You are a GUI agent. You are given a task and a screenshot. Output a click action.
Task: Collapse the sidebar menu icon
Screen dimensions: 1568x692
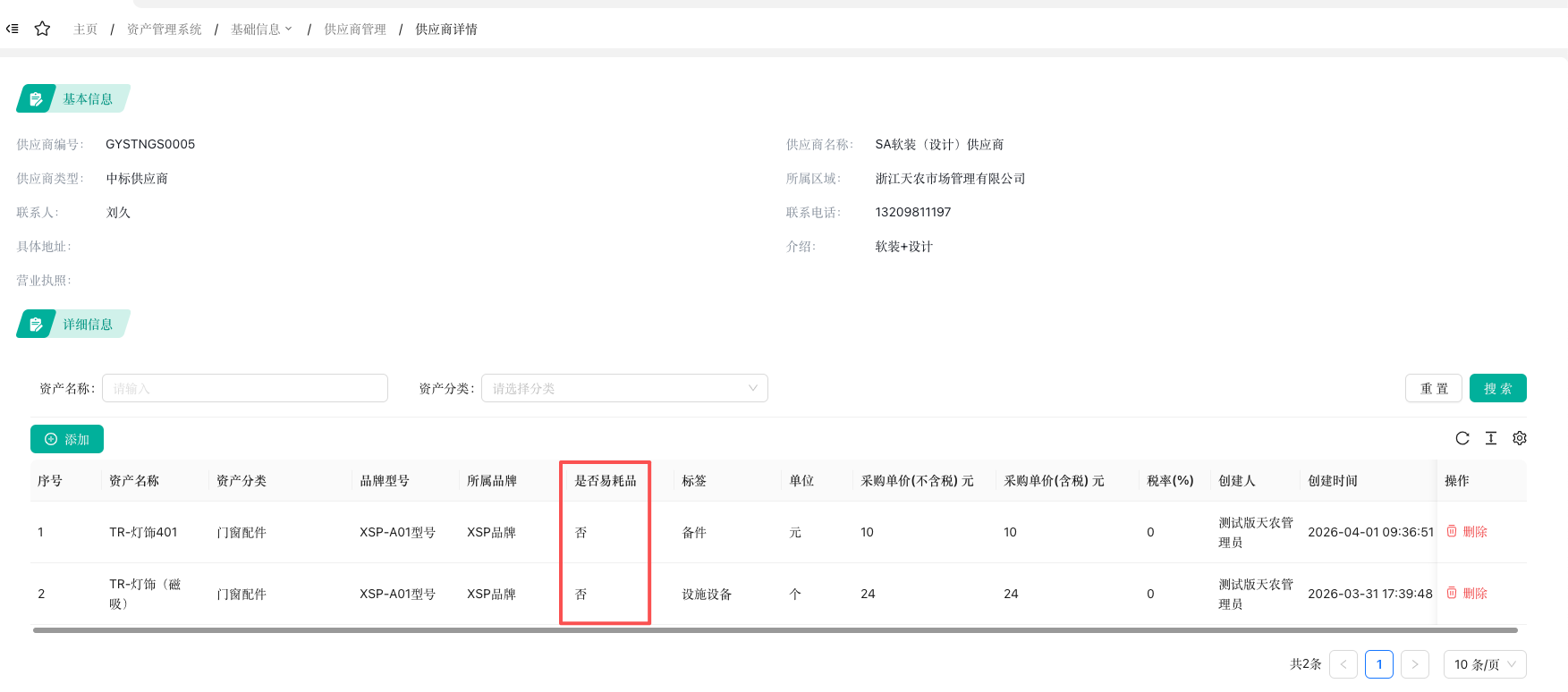coord(13,29)
